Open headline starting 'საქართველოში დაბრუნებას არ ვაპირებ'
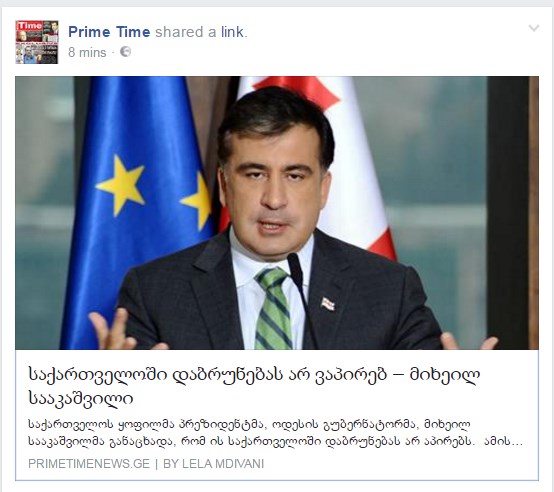 pos(254,375)
